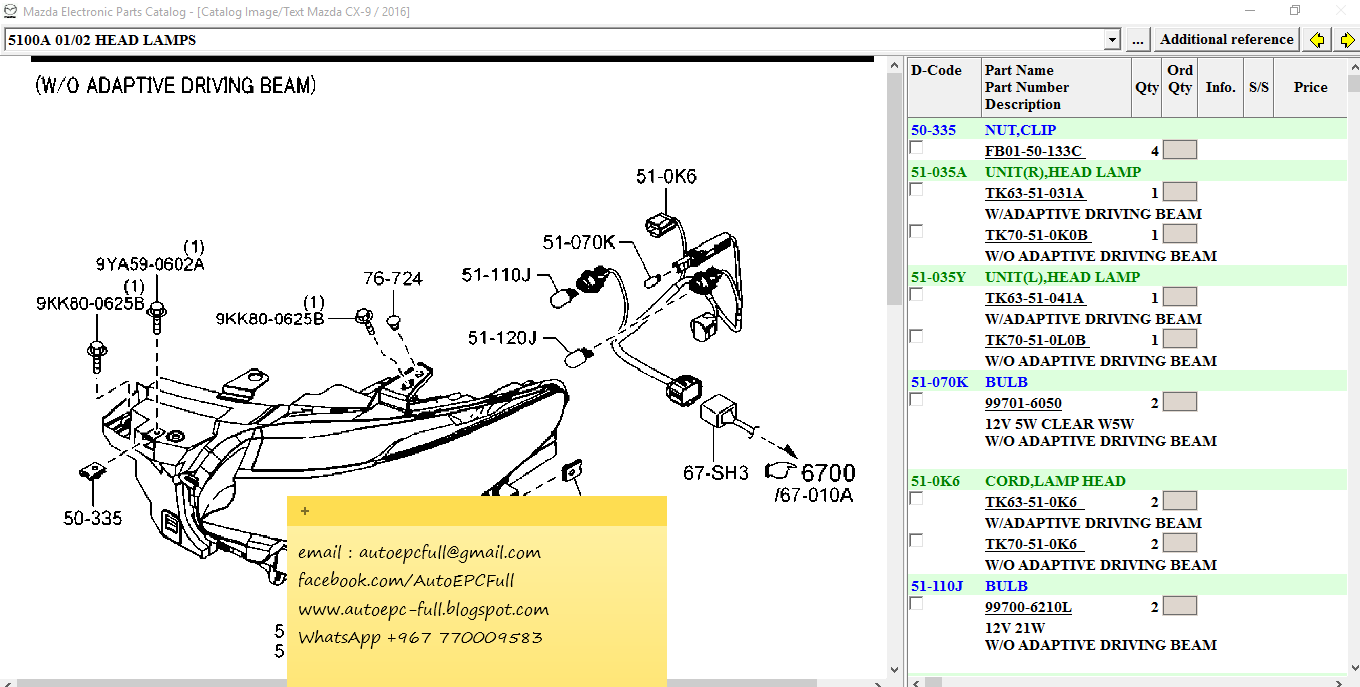The image size is (1360, 687).
Task: Open part number link TK70-51-0K6
Action: [x=1035, y=544]
